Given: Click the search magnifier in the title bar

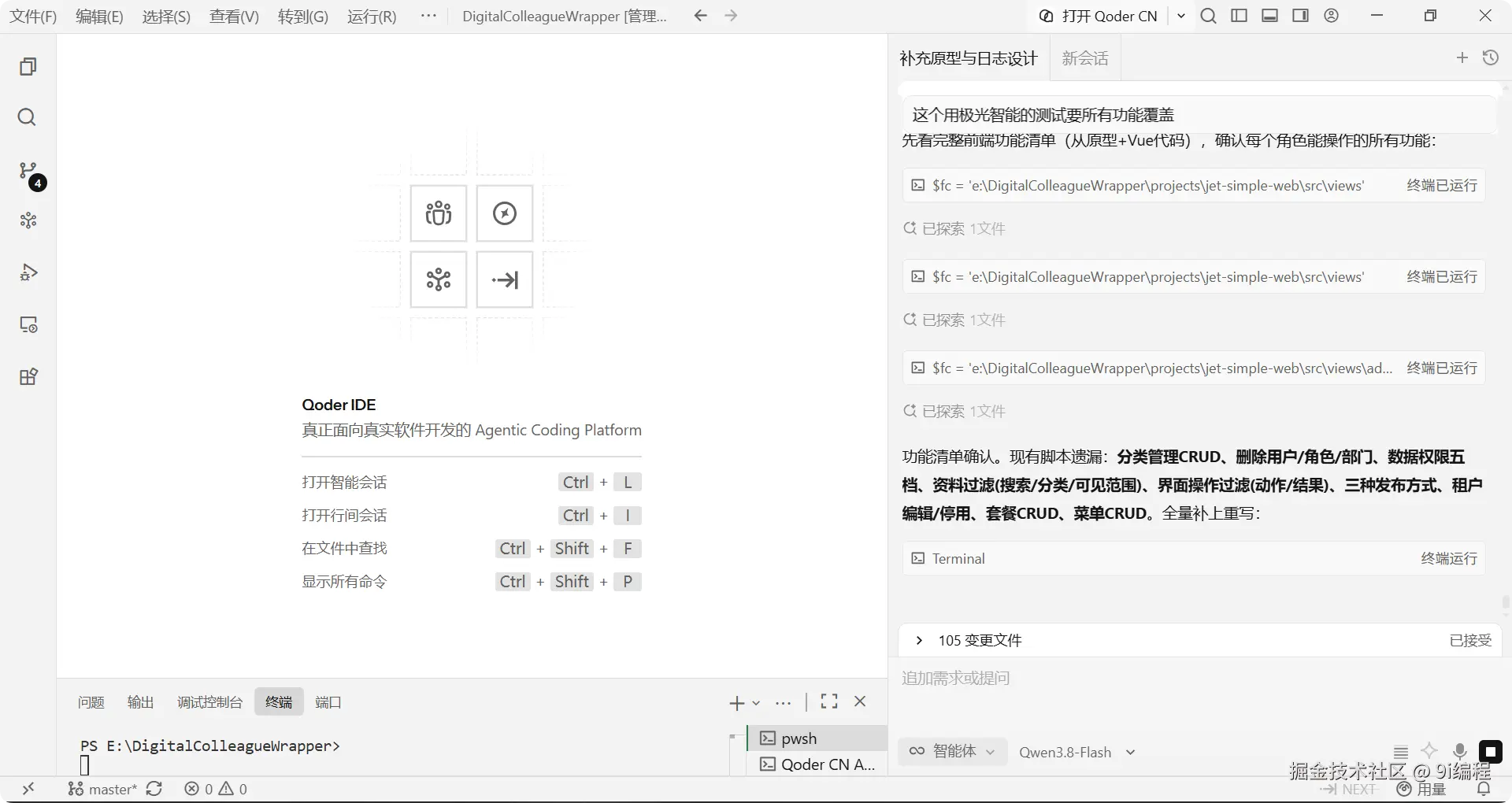Looking at the screenshot, I should (1209, 16).
